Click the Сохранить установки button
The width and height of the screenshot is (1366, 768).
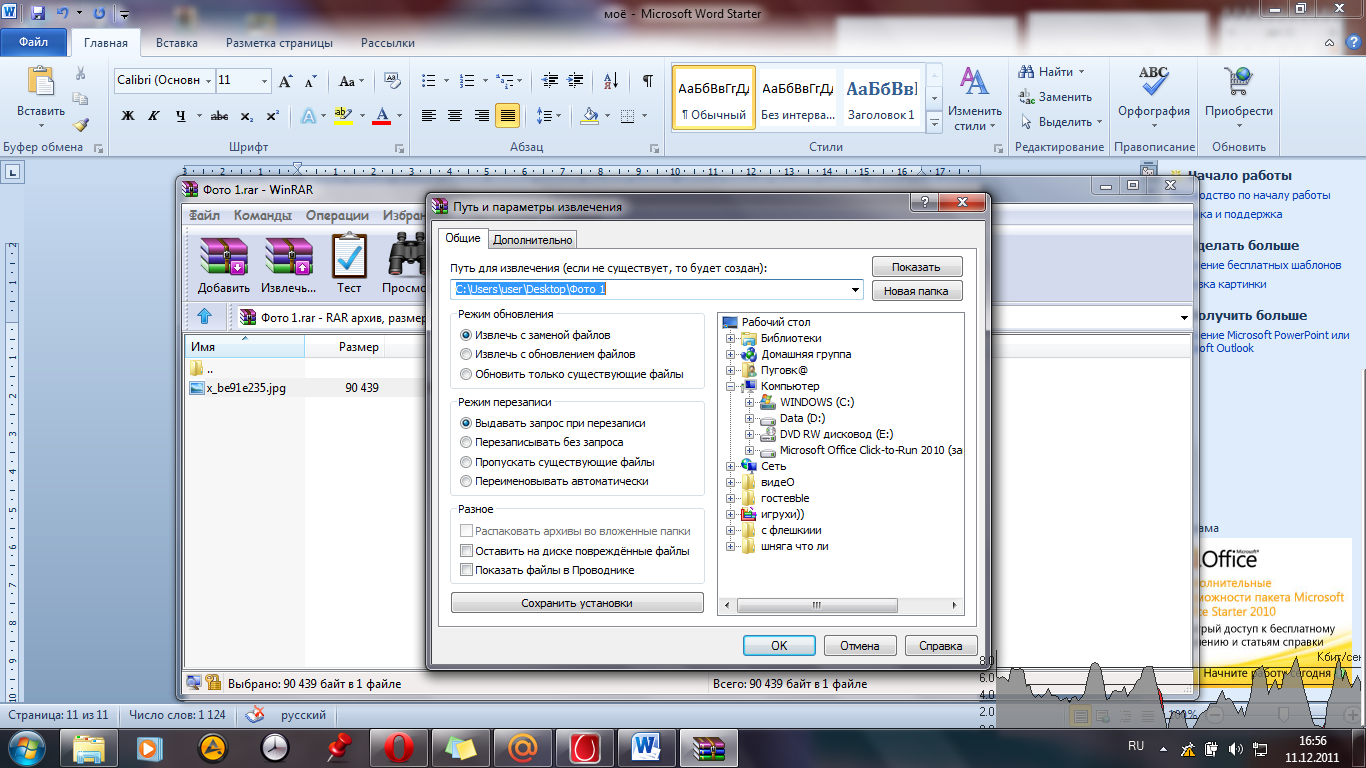click(x=577, y=603)
